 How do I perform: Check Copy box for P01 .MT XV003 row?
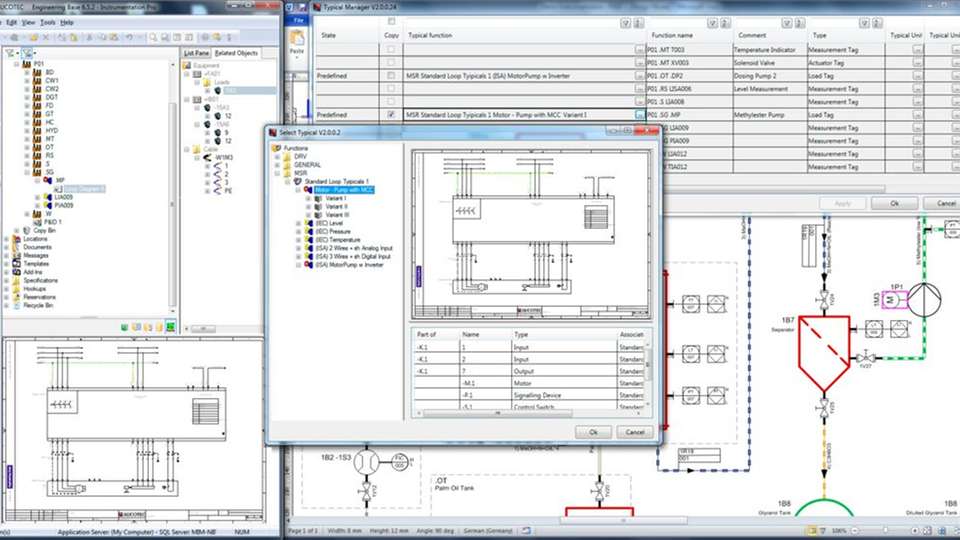tap(391, 62)
